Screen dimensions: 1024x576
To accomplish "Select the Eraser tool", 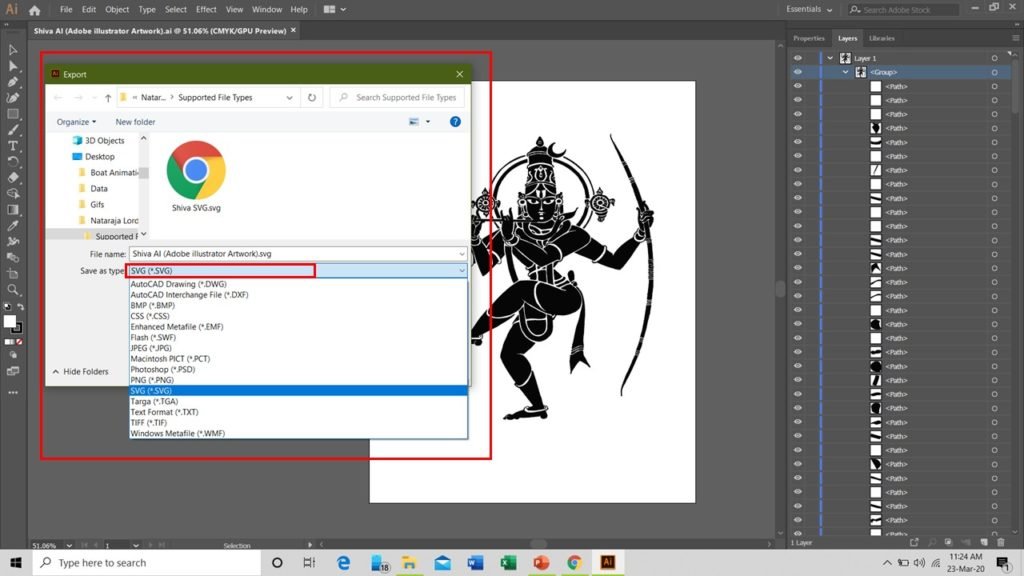I will click(12, 178).
